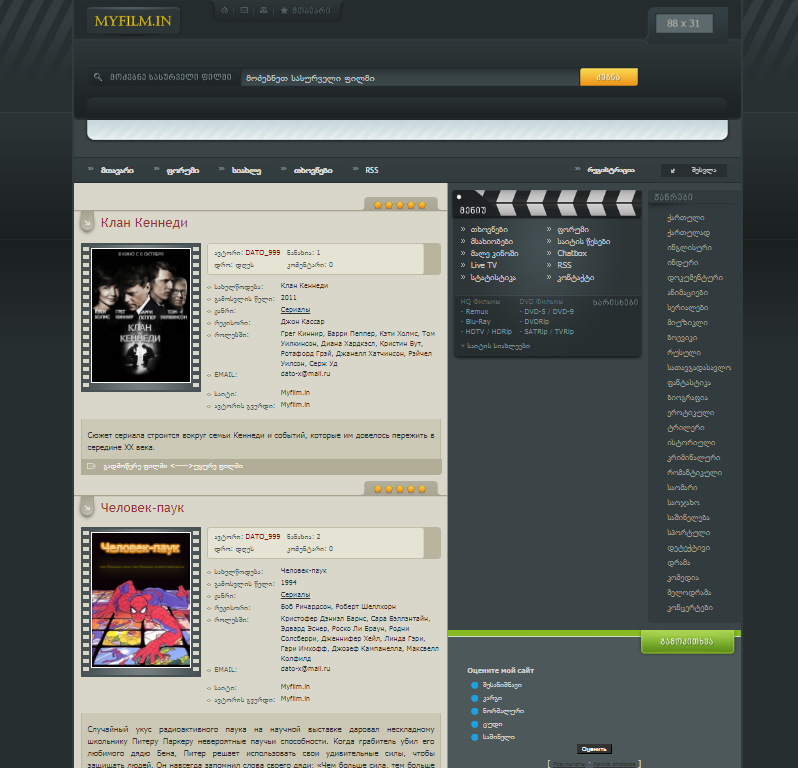
Task: Open Клан Кеннеди title link
Action: click(144, 222)
